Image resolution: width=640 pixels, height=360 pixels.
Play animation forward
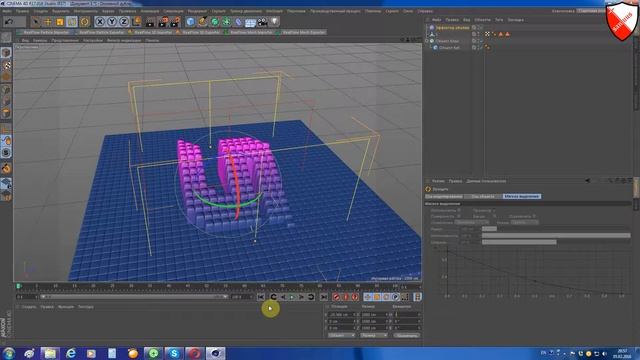click(x=292, y=297)
